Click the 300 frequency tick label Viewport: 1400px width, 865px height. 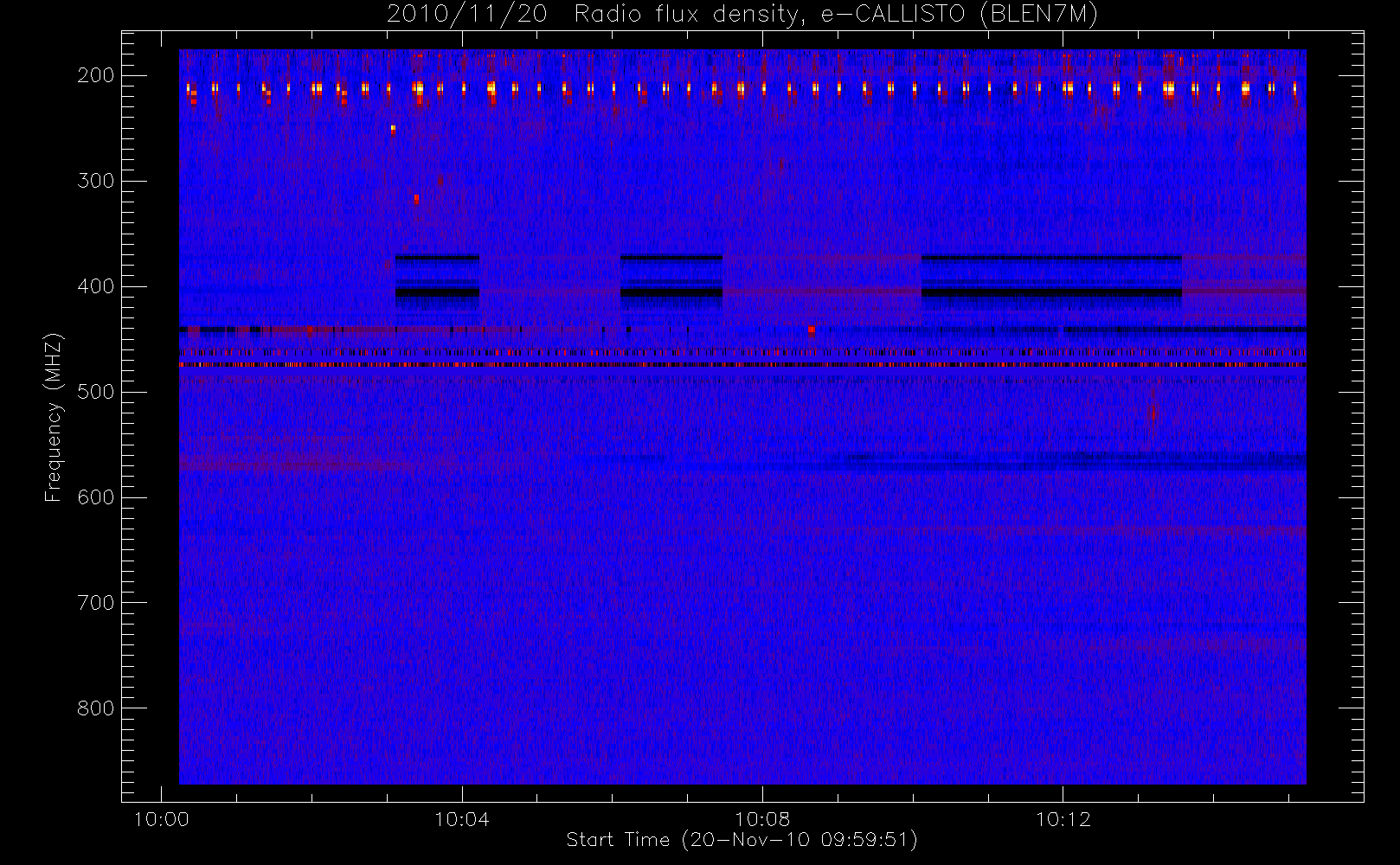point(96,181)
